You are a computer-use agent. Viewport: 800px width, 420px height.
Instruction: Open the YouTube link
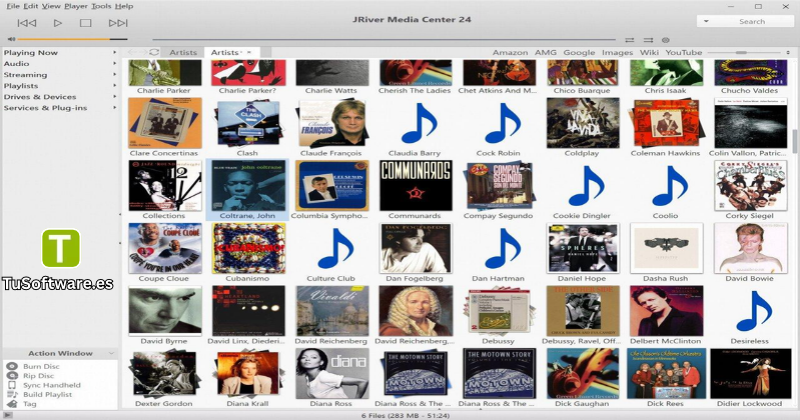(x=684, y=53)
